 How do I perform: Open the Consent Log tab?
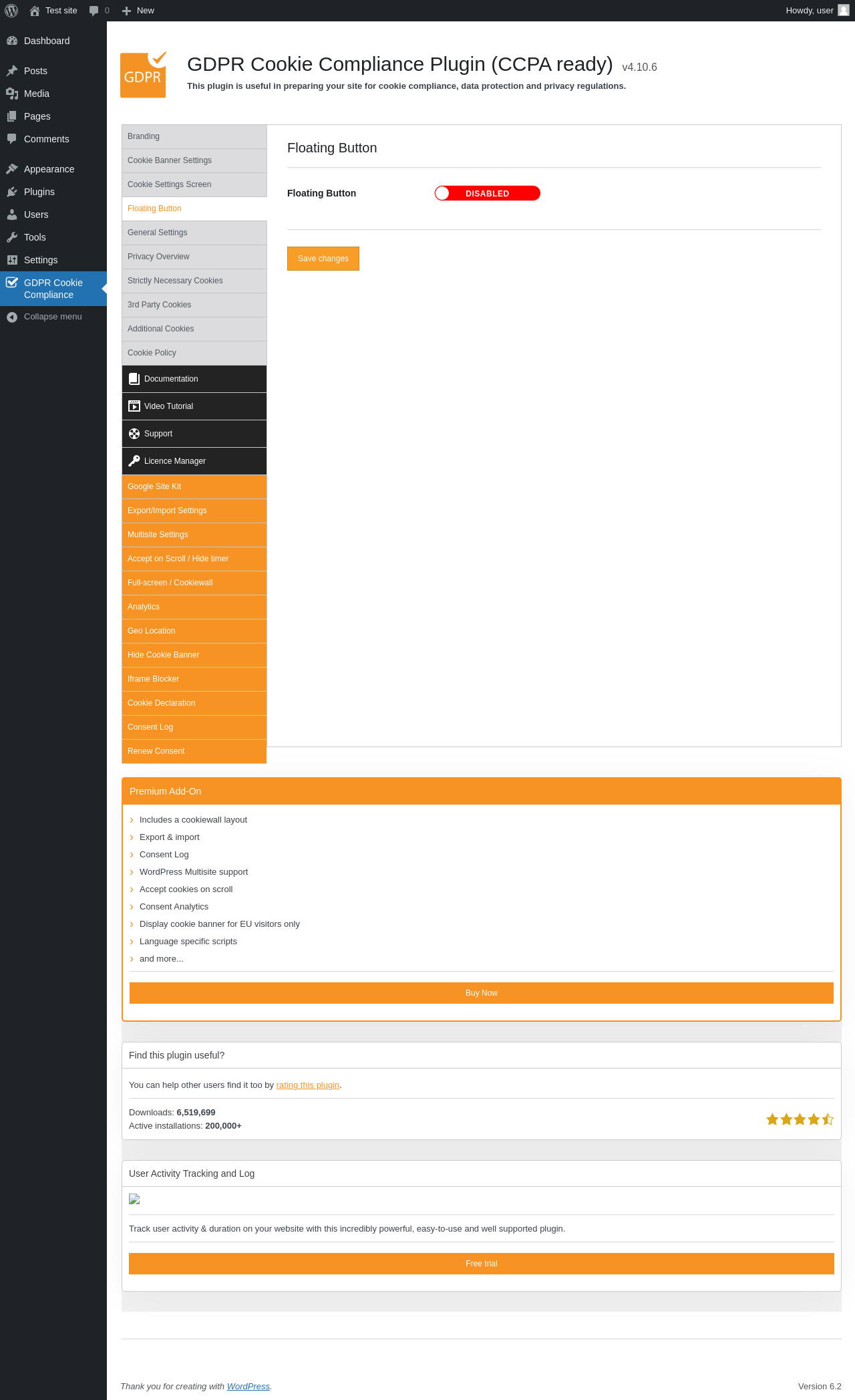click(194, 727)
